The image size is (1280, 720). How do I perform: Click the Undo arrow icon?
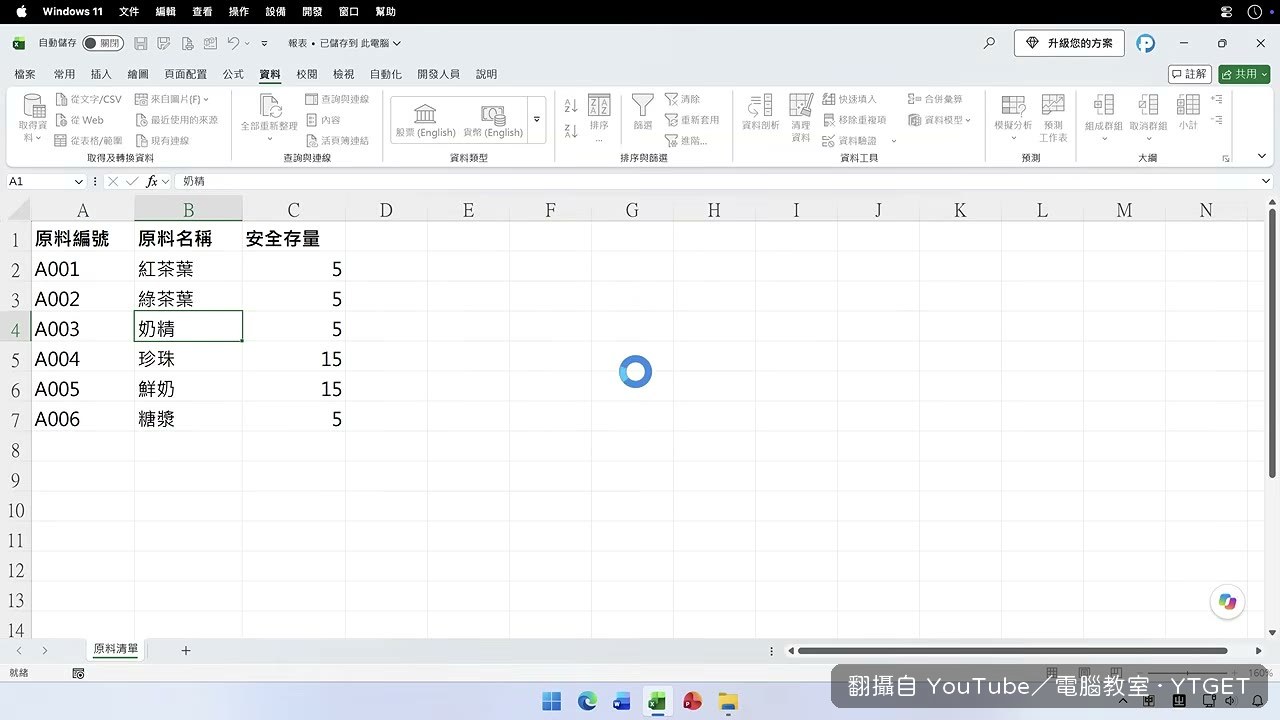233,43
